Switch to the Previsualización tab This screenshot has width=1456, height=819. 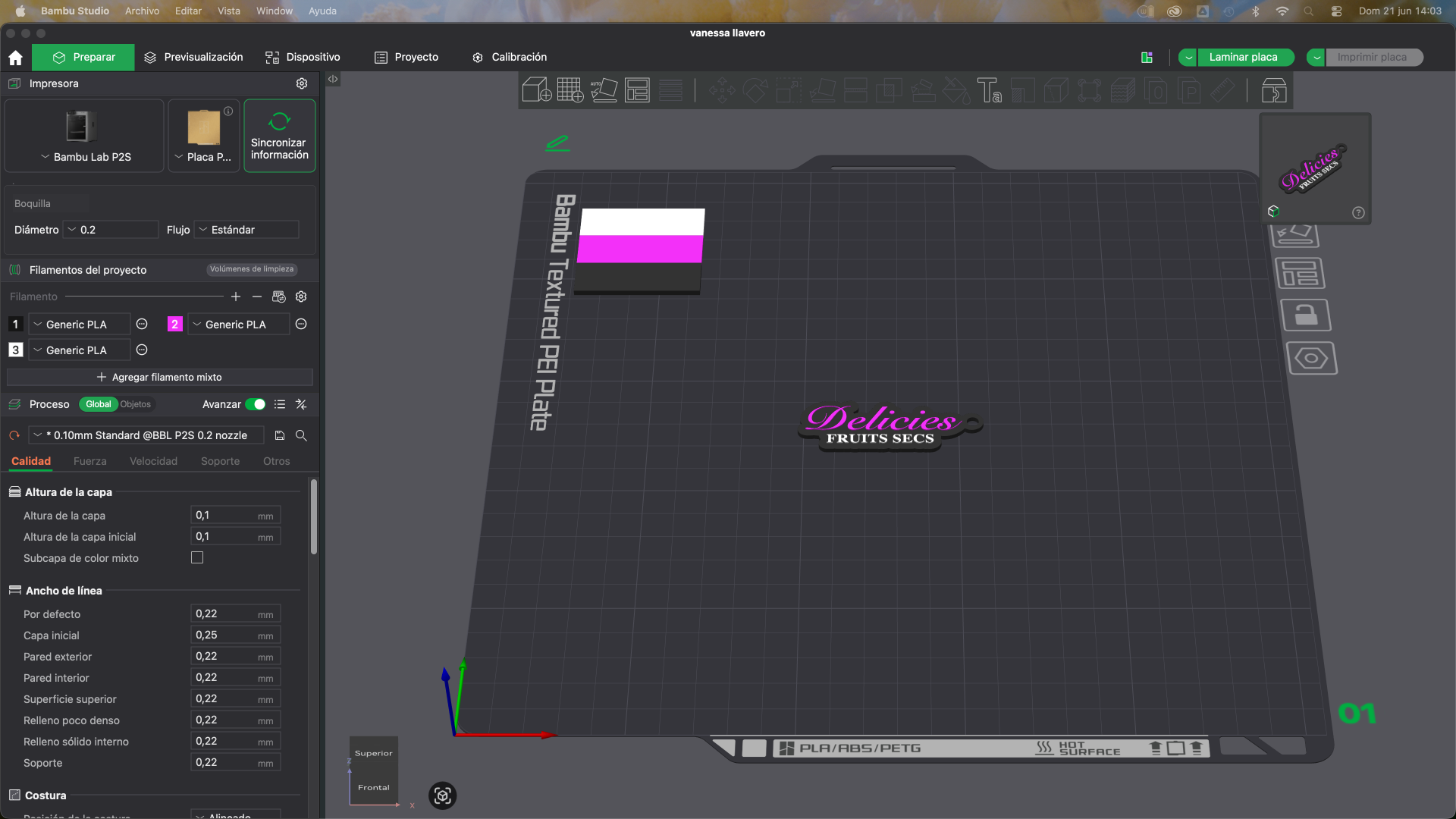pos(193,58)
